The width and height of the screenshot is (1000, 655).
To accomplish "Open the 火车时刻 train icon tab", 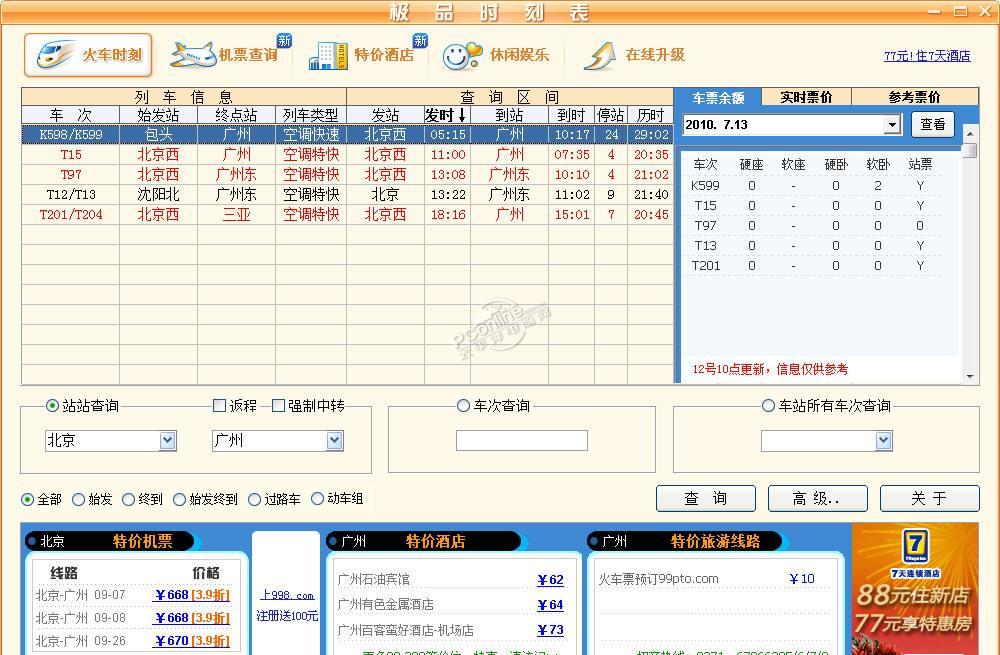I will click(89, 55).
